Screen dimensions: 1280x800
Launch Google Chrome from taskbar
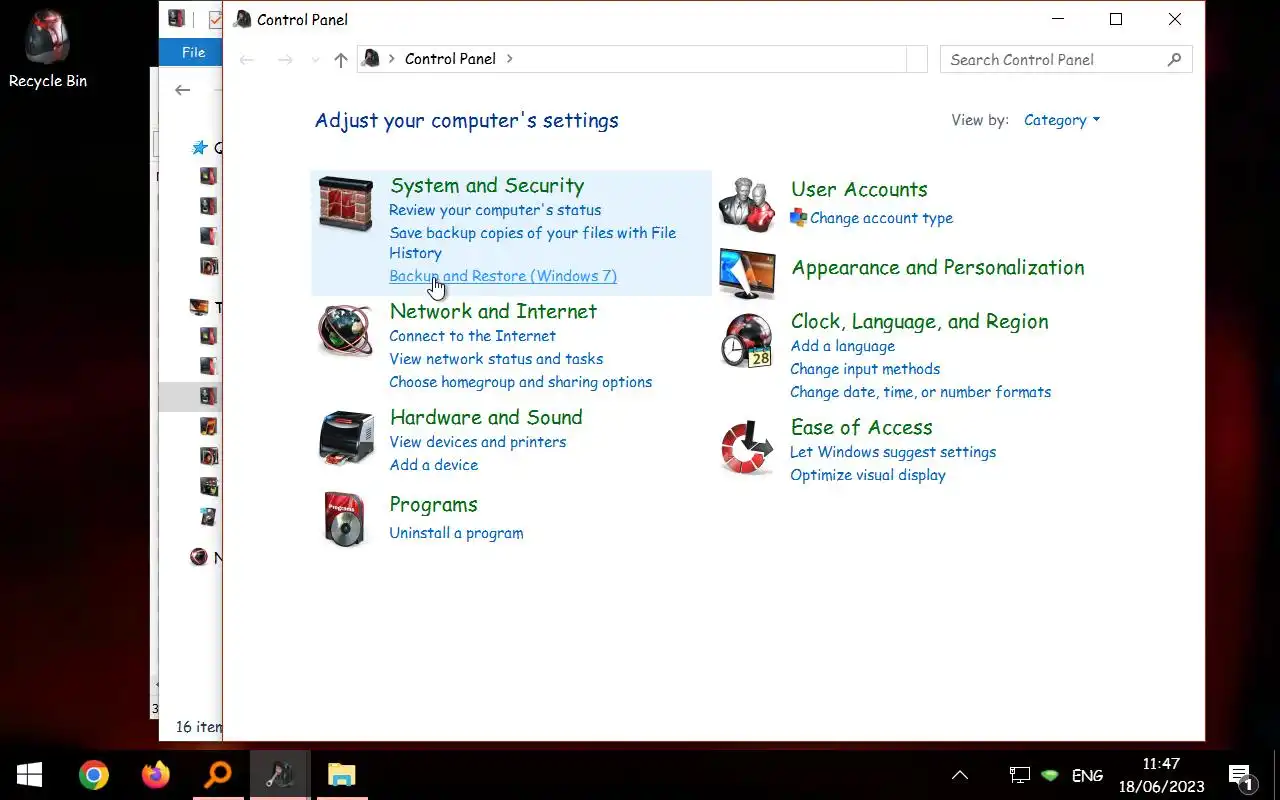coord(94,775)
